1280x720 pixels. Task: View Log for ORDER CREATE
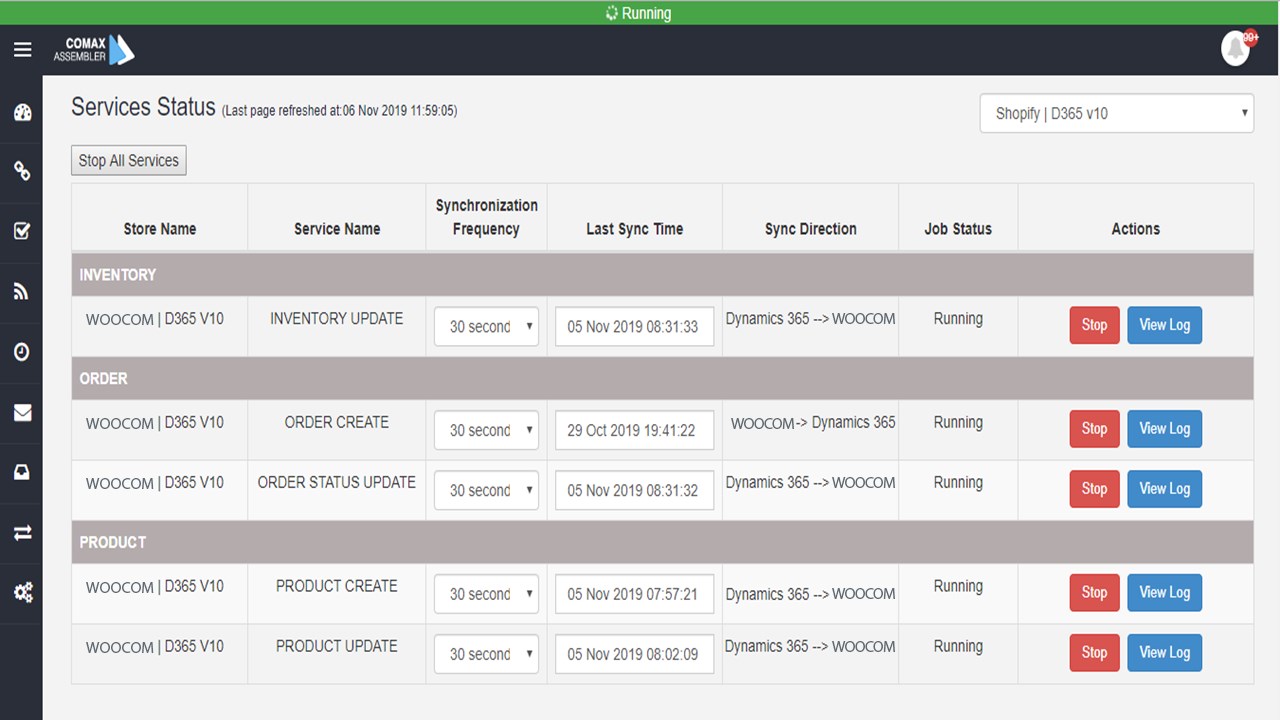(1164, 429)
